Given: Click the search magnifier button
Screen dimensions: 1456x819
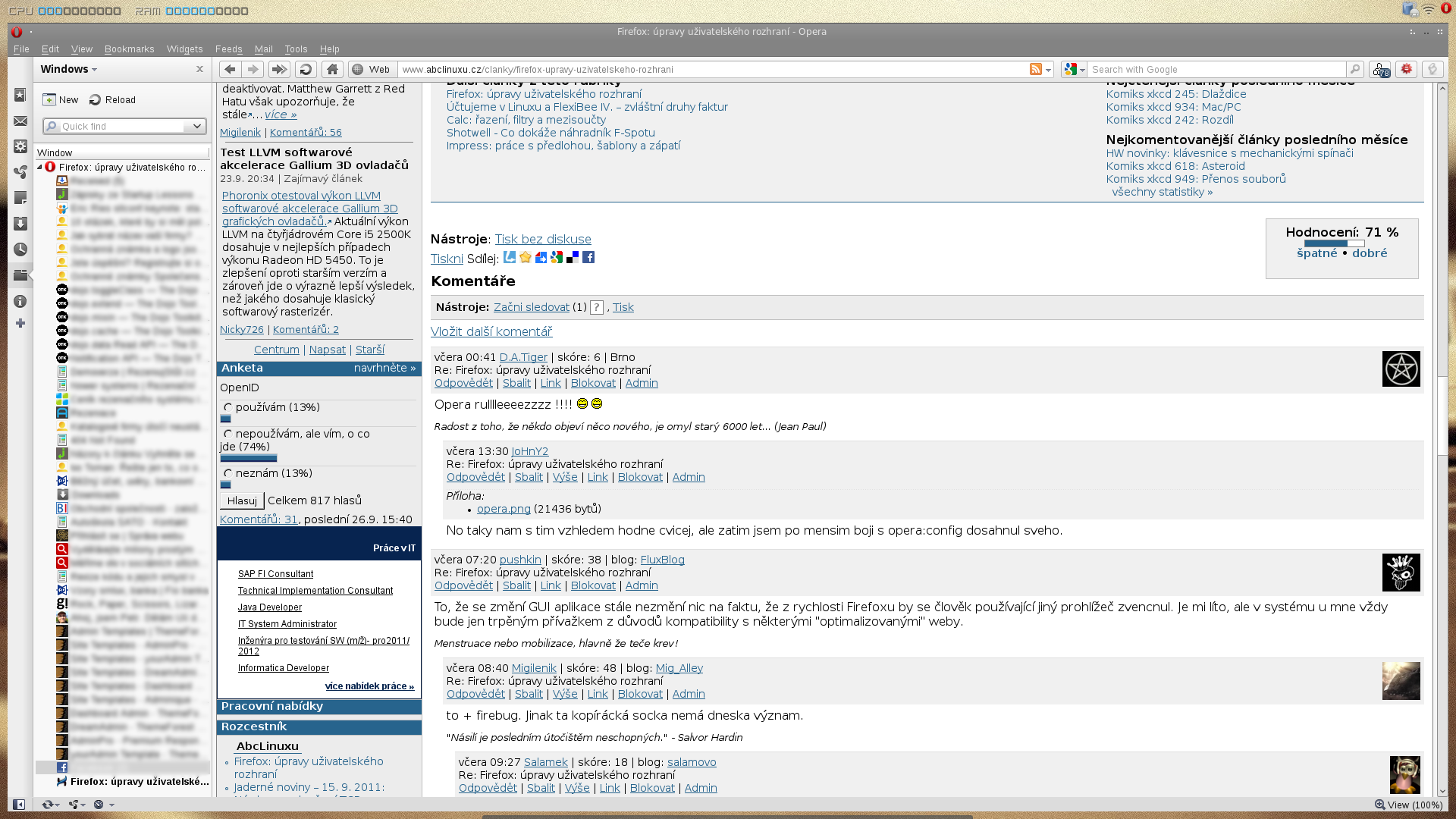Looking at the screenshot, I should [1355, 69].
